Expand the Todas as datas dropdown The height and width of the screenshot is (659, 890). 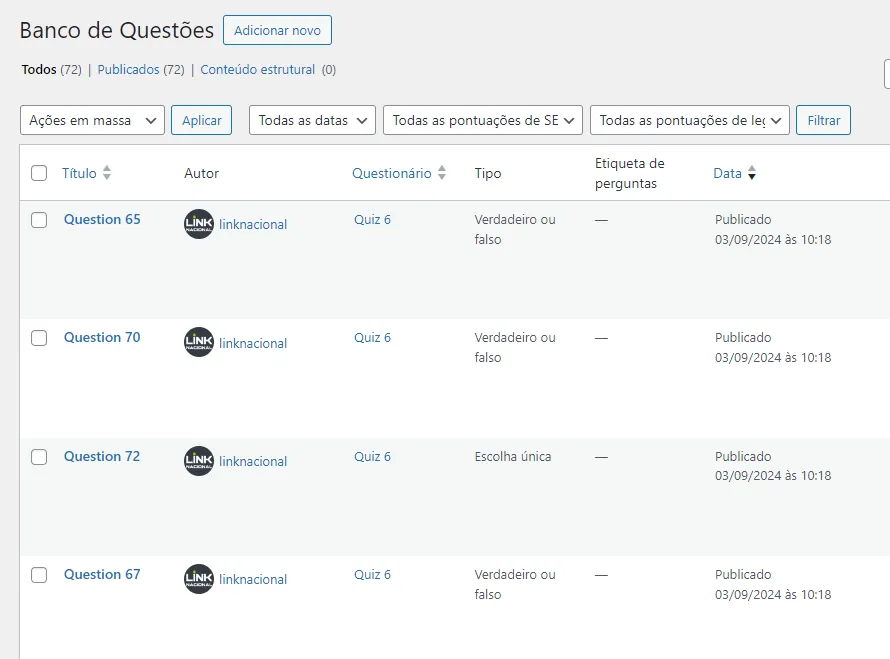[312, 120]
